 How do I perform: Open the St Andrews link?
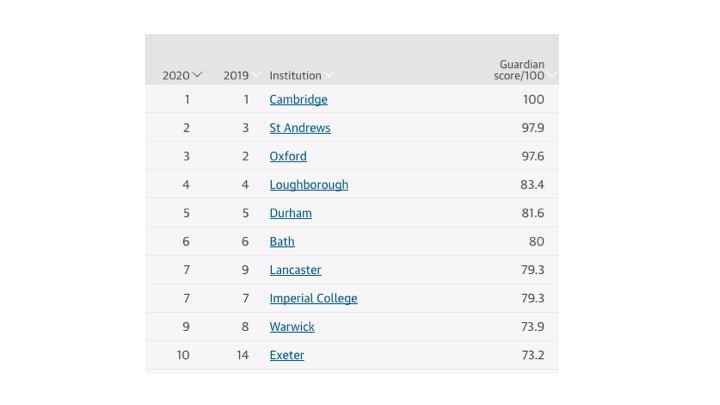coord(300,128)
